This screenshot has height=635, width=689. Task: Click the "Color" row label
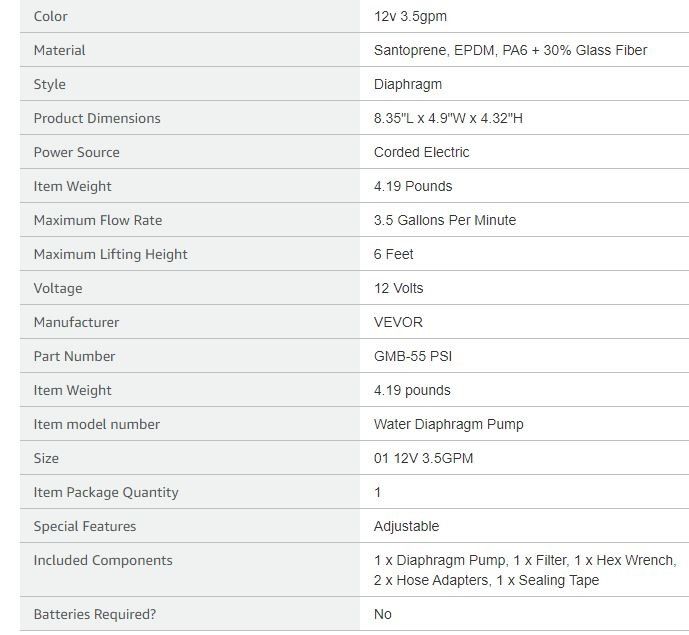coord(51,16)
